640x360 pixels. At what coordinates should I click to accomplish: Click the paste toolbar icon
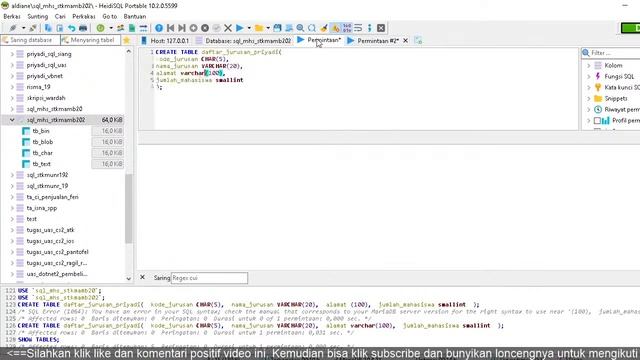60,28
